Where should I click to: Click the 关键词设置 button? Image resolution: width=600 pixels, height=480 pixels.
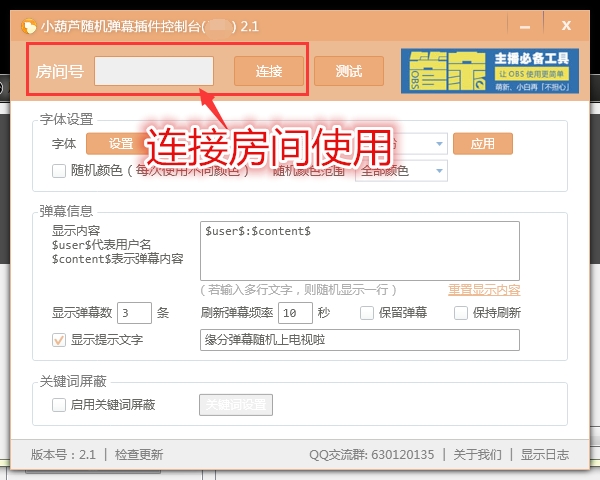tap(236, 405)
